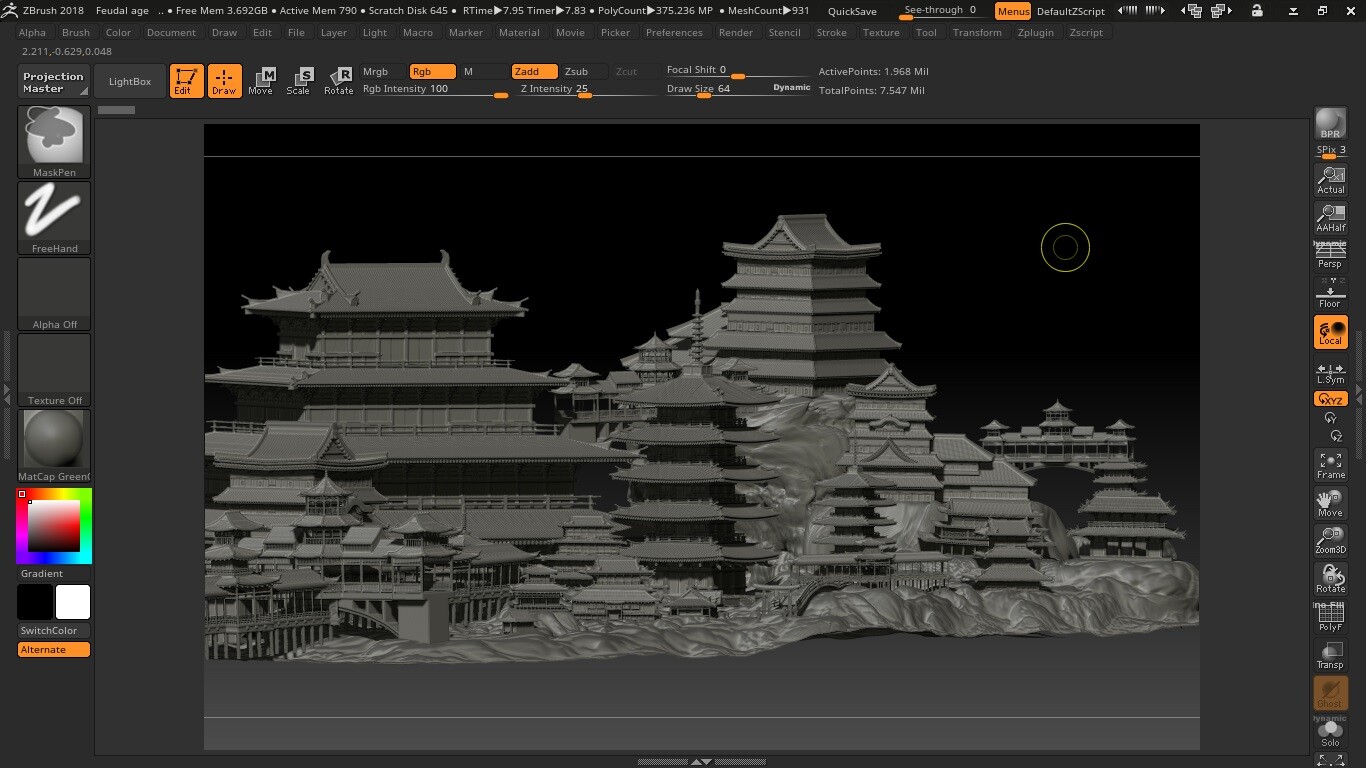Toggle the Rgb paint mode
1366x768 pixels.
432,72
